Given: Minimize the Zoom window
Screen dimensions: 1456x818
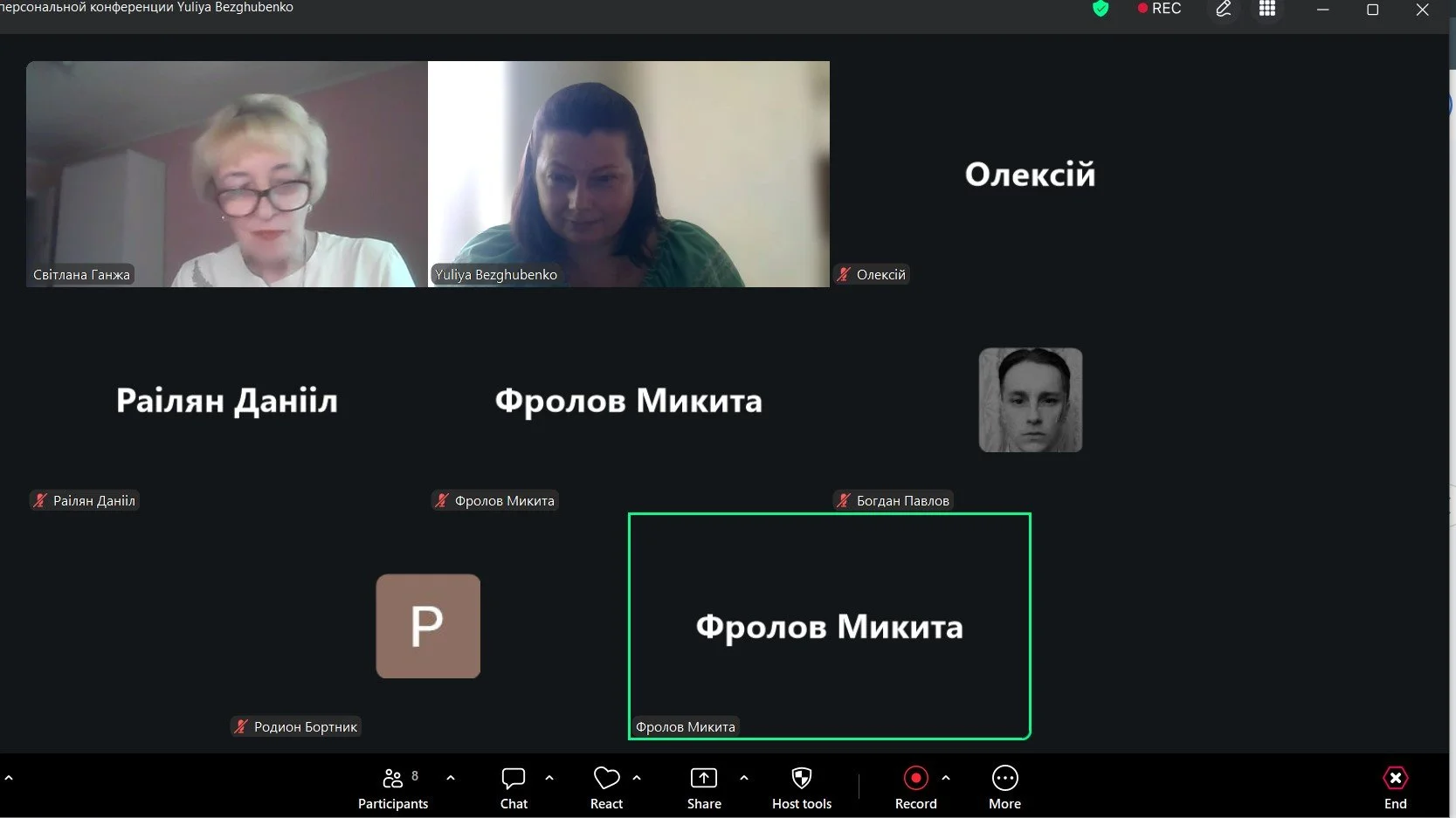Looking at the screenshot, I should [1323, 10].
